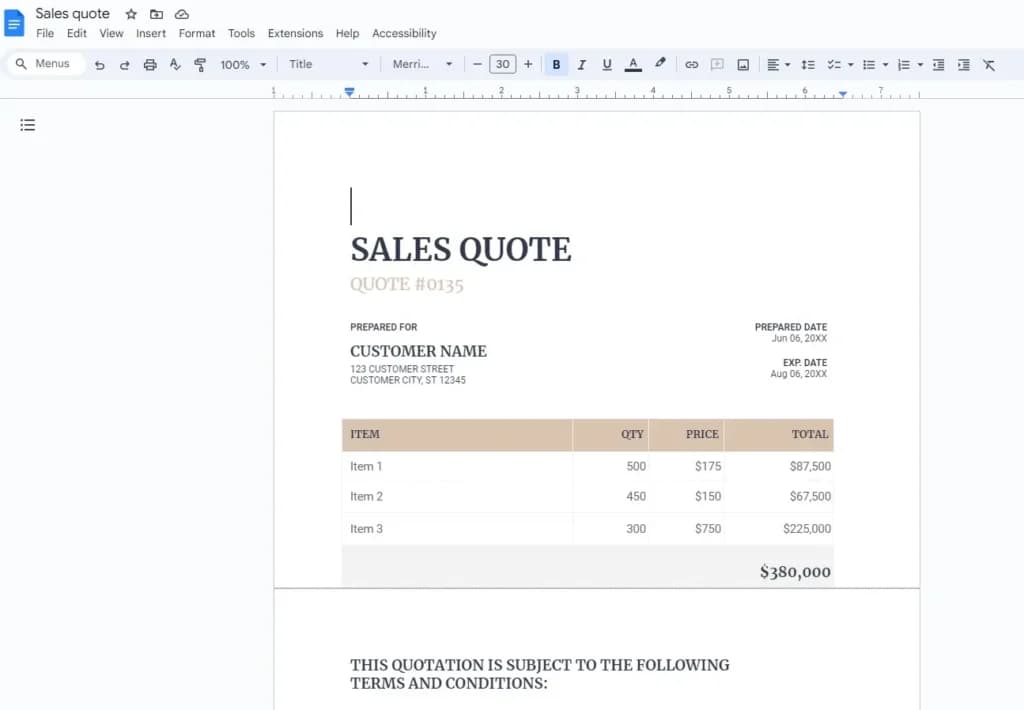Increase font size with plus button
The height and width of the screenshot is (710, 1024).
pos(528,64)
